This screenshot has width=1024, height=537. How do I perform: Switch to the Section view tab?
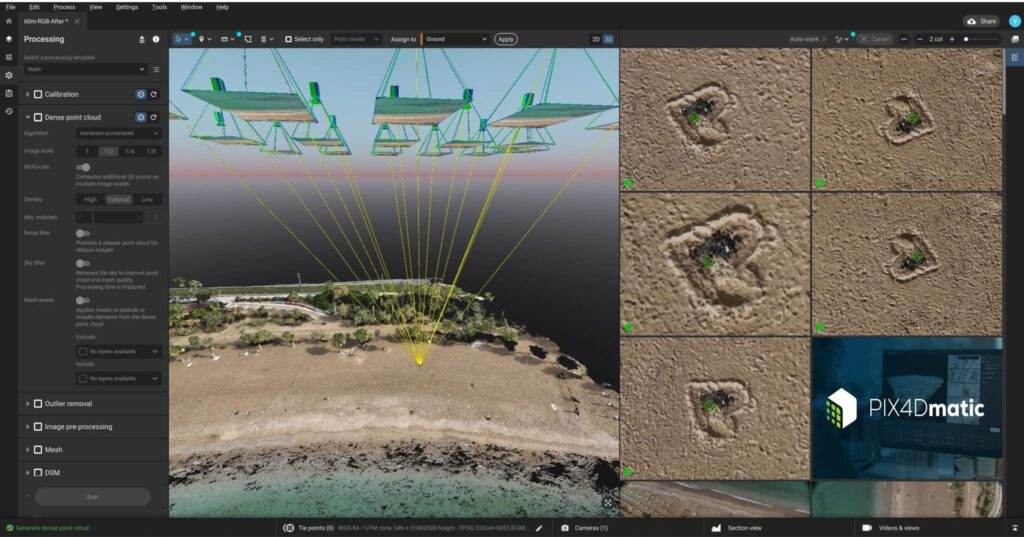(x=742, y=528)
